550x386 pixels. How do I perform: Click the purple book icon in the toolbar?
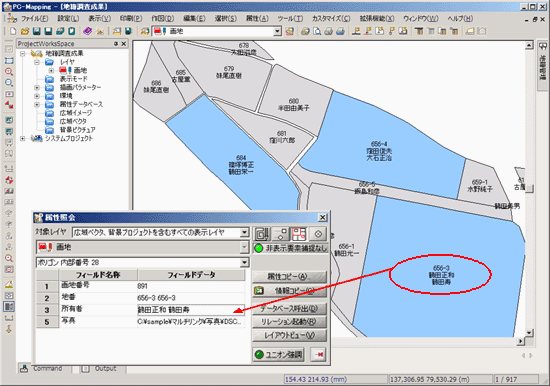[x=87, y=31]
